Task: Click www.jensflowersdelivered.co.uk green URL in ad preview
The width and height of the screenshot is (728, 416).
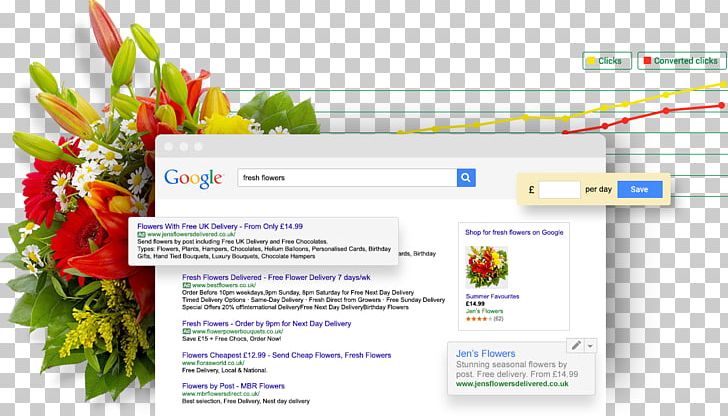Action: pyautogui.click(x=512, y=384)
